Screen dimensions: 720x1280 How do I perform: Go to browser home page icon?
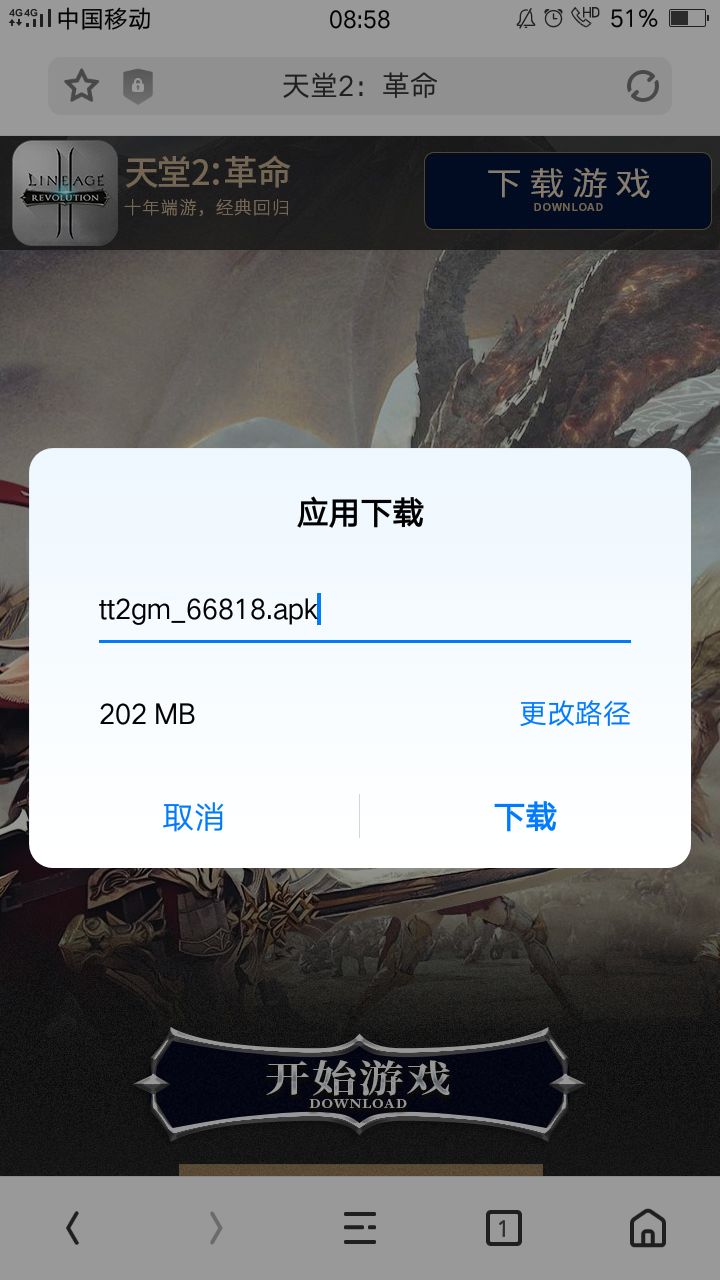pos(648,1227)
